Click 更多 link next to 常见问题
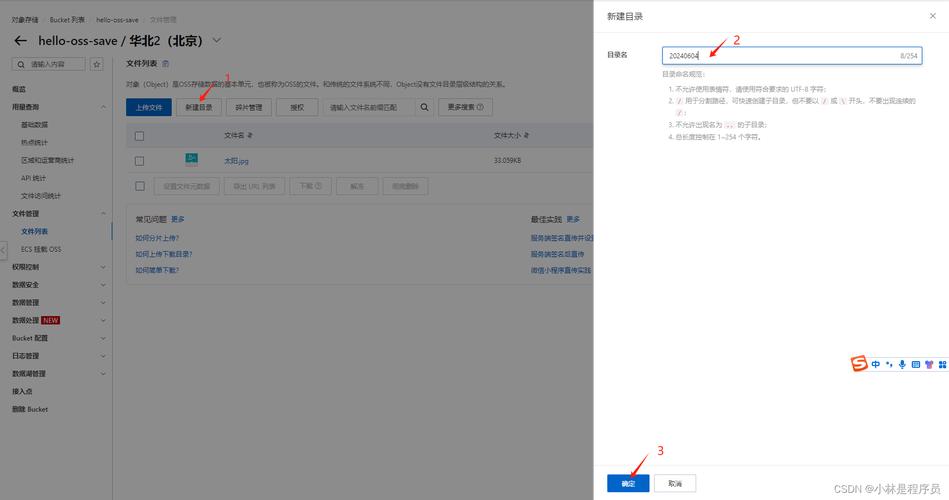This screenshot has height=500, width=949. pyautogui.click(x=177, y=219)
